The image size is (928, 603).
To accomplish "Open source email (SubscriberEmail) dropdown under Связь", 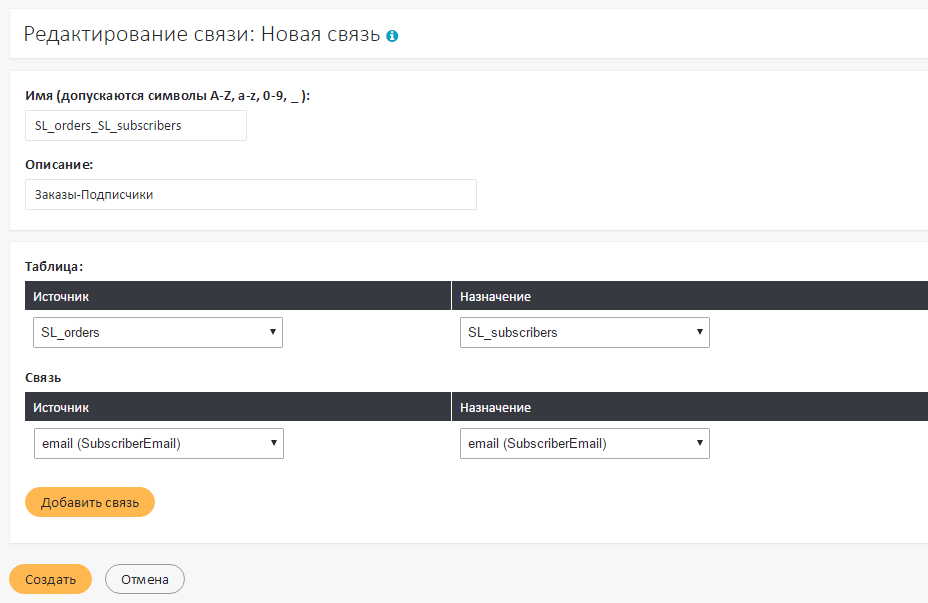I will tap(158, 444).
